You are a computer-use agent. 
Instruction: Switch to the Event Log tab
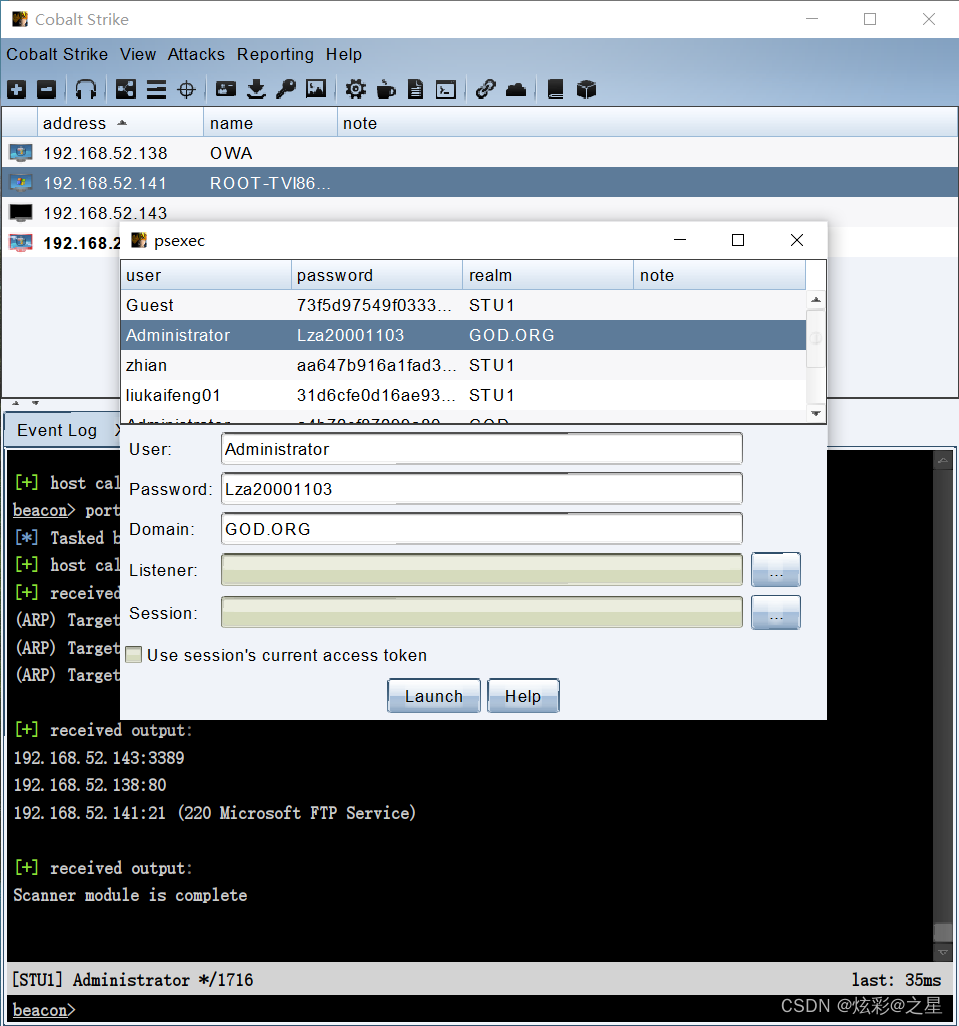coord(57,430)
